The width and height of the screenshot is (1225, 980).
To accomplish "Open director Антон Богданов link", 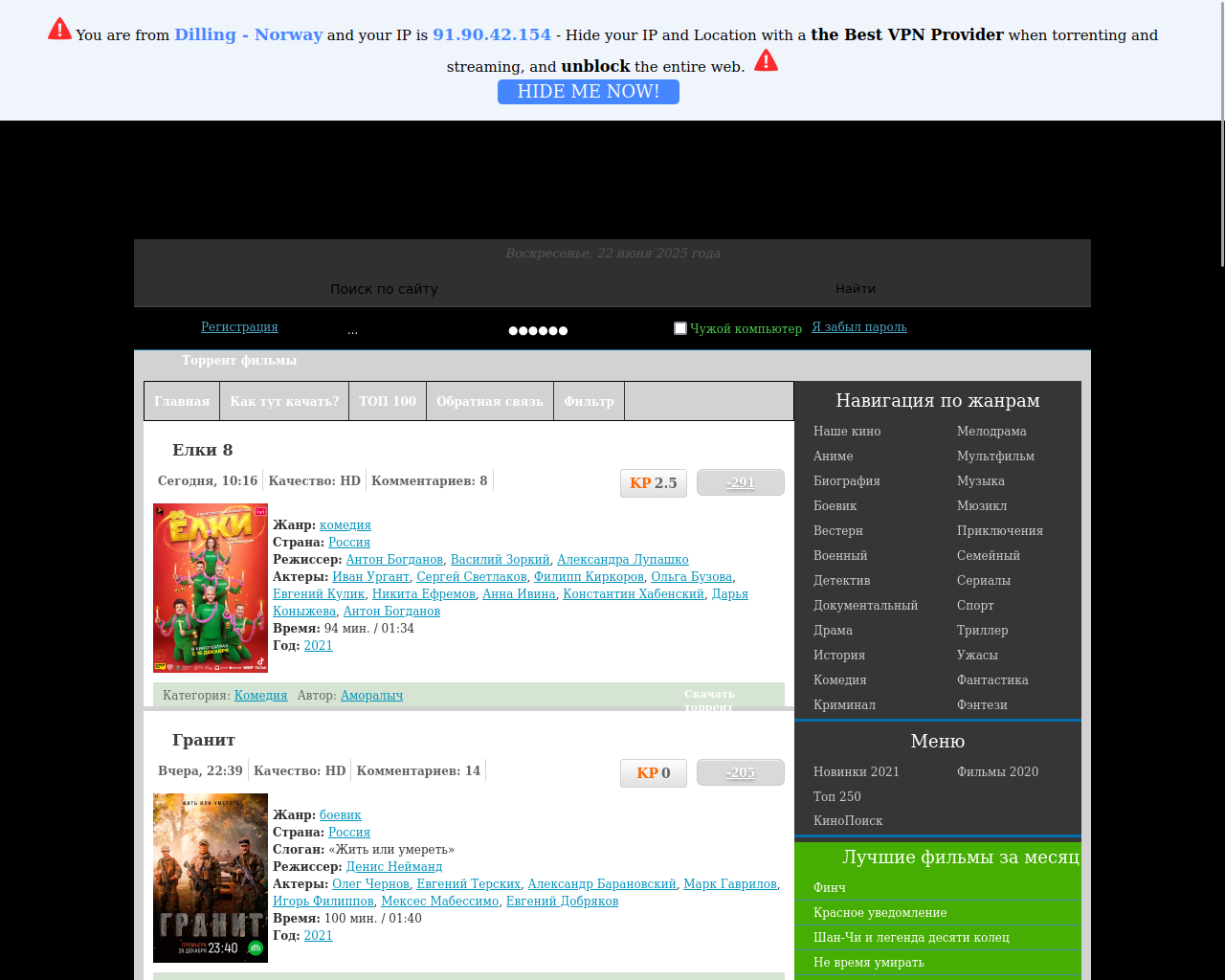I will coord(394,559).
